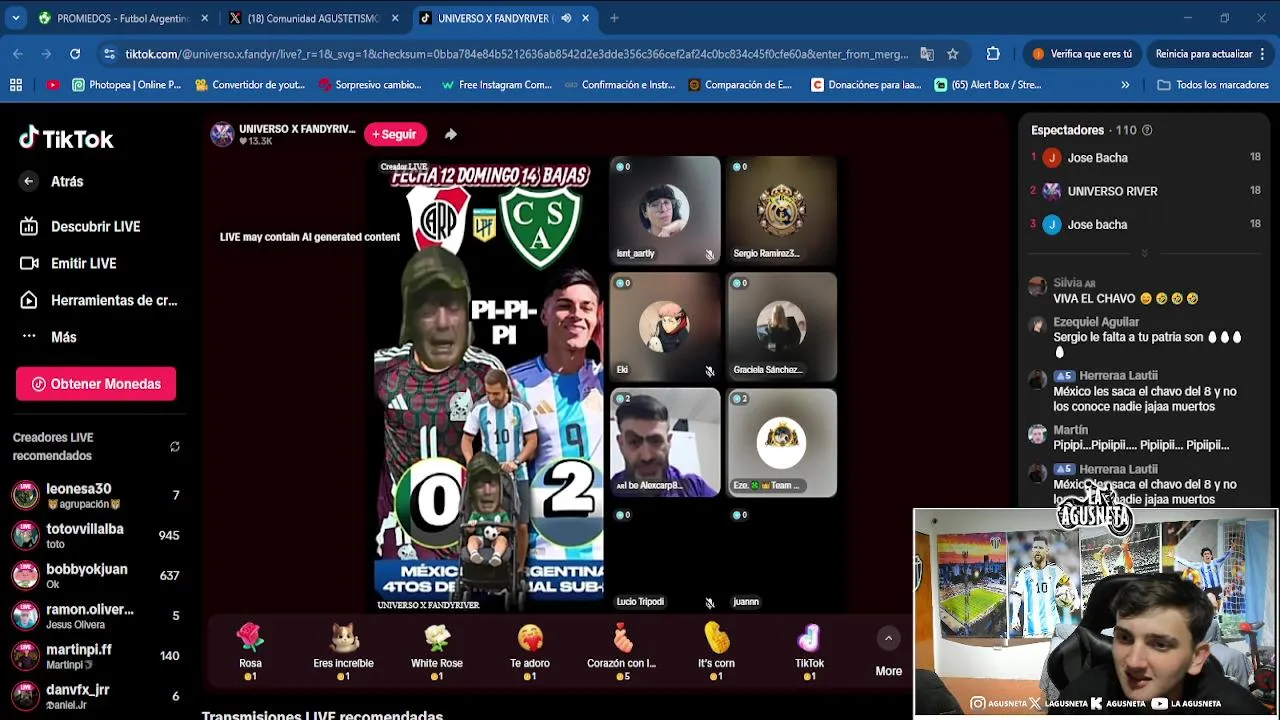Viewport: 1280px width, 720px height.
Task: Click muted mic on isnt_aartly tile
Action: click(x=709, y=255)
